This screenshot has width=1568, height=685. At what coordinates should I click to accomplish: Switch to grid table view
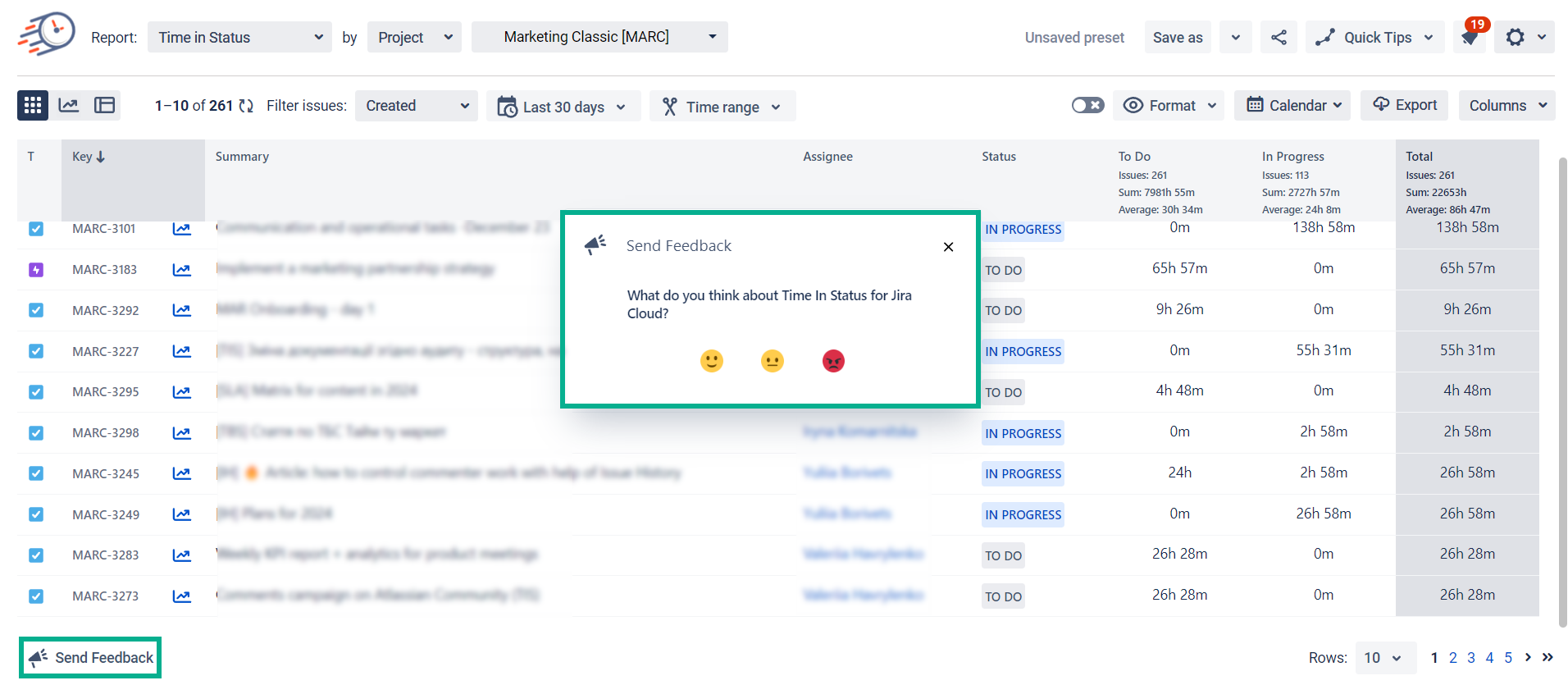coord(33,106)
